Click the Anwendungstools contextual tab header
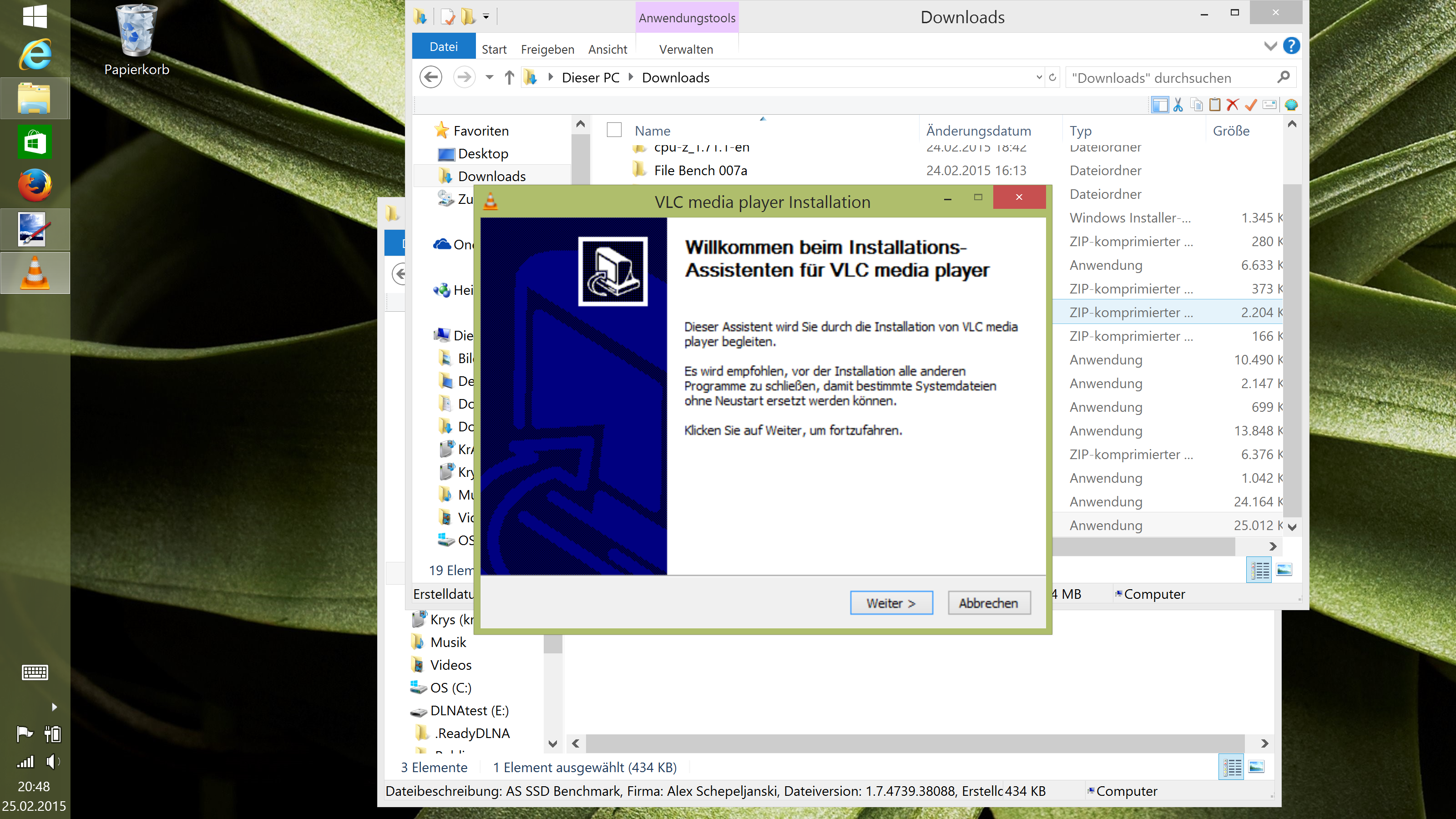 (x=687, y=18)
